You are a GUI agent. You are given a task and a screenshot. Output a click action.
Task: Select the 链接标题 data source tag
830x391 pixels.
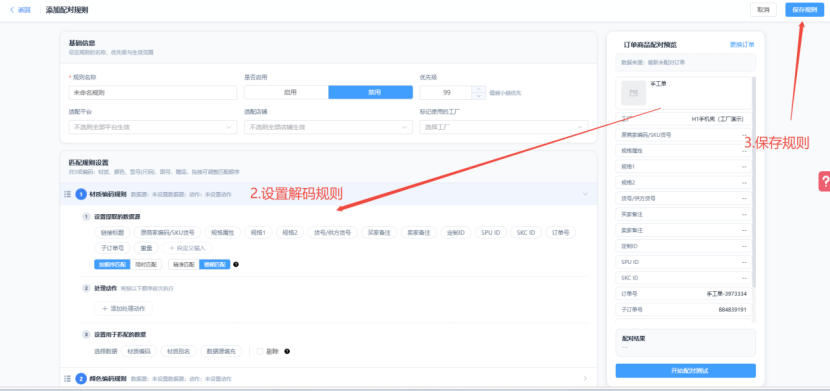click(112, 232)
